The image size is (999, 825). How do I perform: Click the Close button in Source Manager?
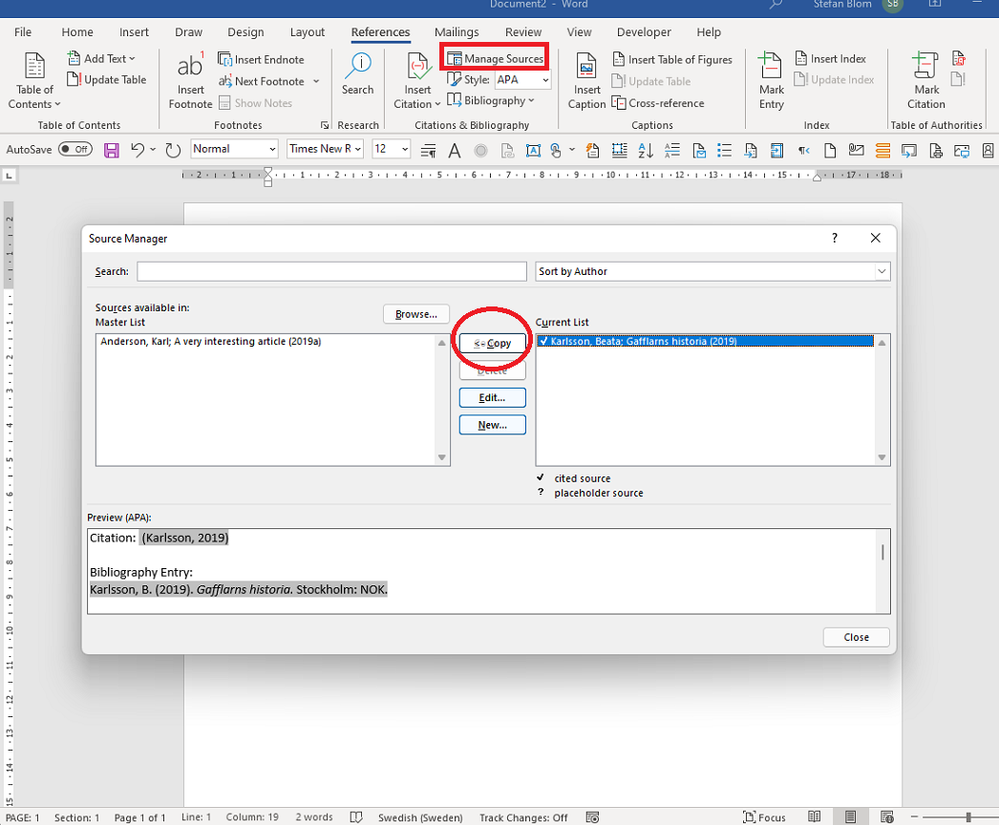click(x=856, y=637)
